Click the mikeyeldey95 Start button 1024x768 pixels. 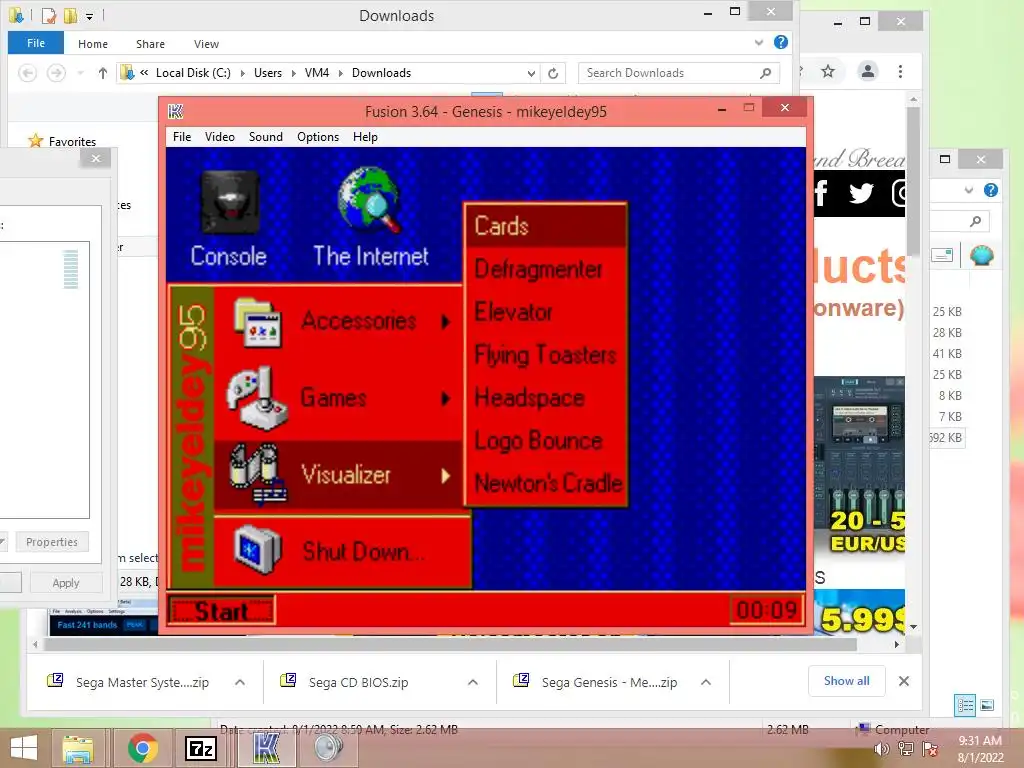222,611
